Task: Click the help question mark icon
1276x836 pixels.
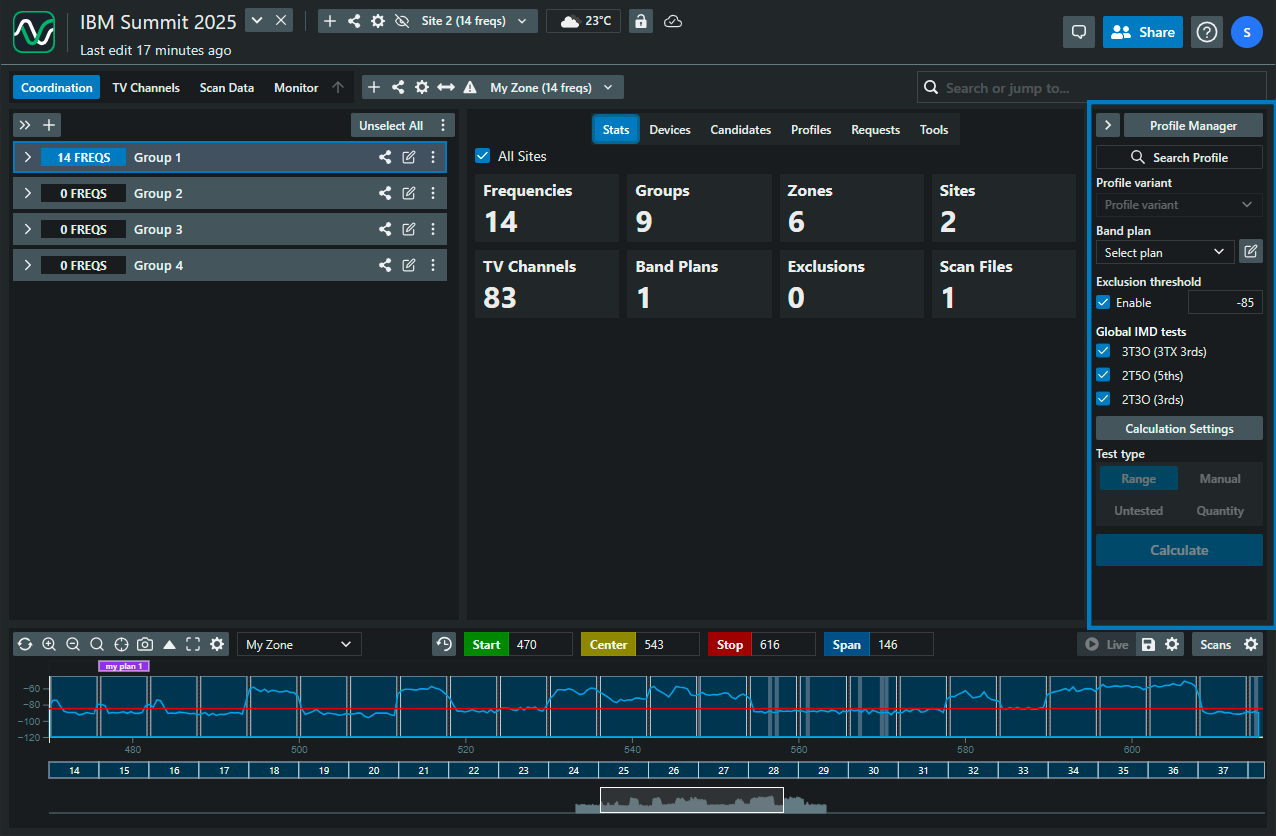Action: pyautogui.click(x=1207, y=32)
